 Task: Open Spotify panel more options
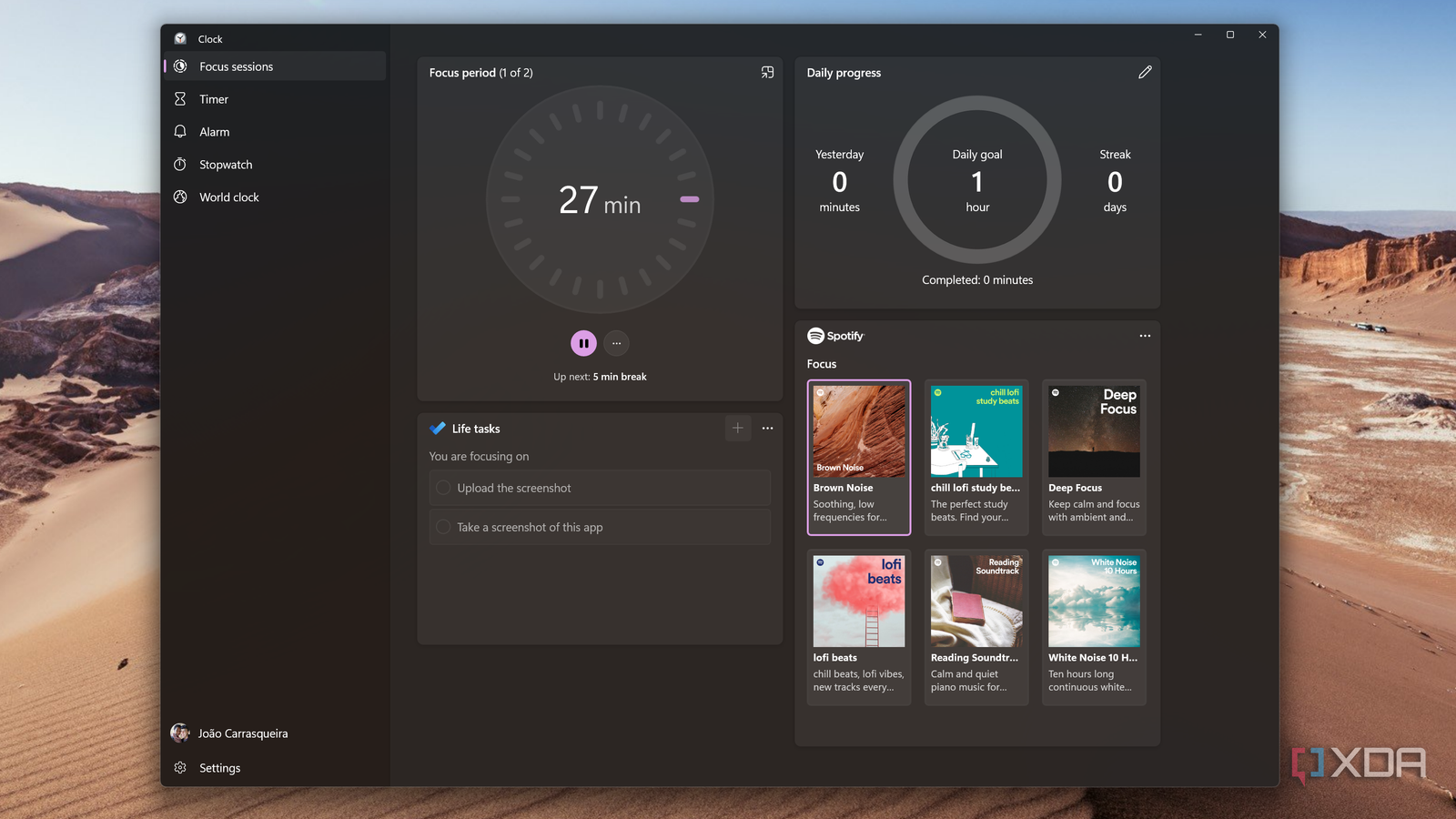[1145, 336]
